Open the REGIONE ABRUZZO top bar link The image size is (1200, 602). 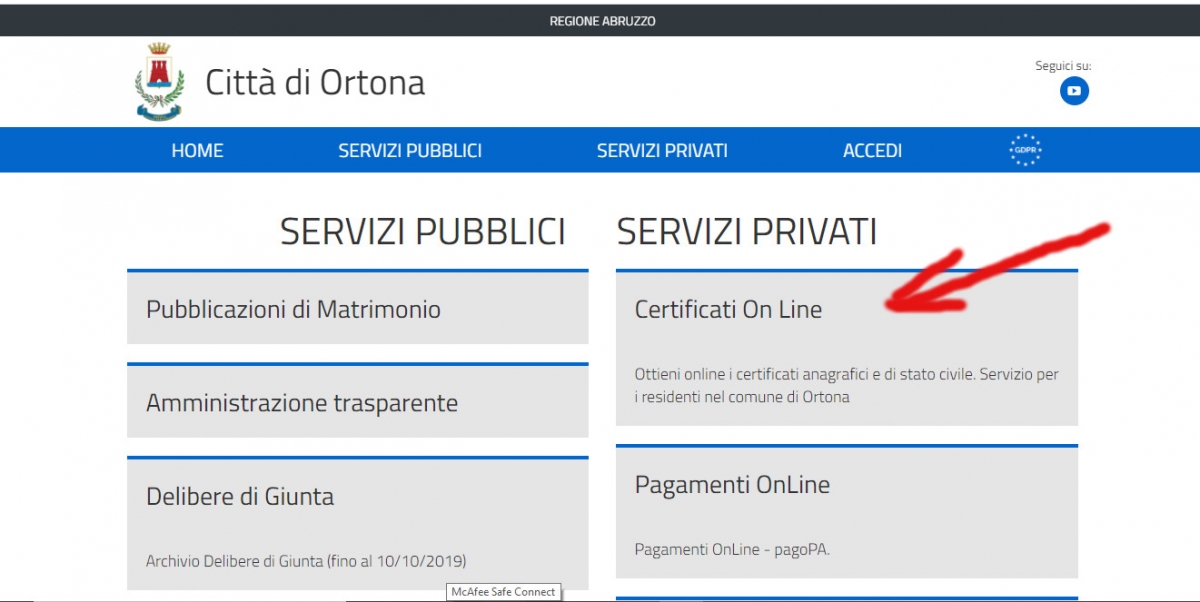click(602, 21)
